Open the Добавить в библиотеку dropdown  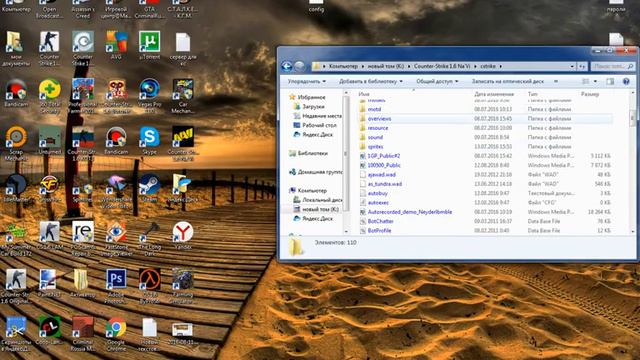tap(371, 82)
